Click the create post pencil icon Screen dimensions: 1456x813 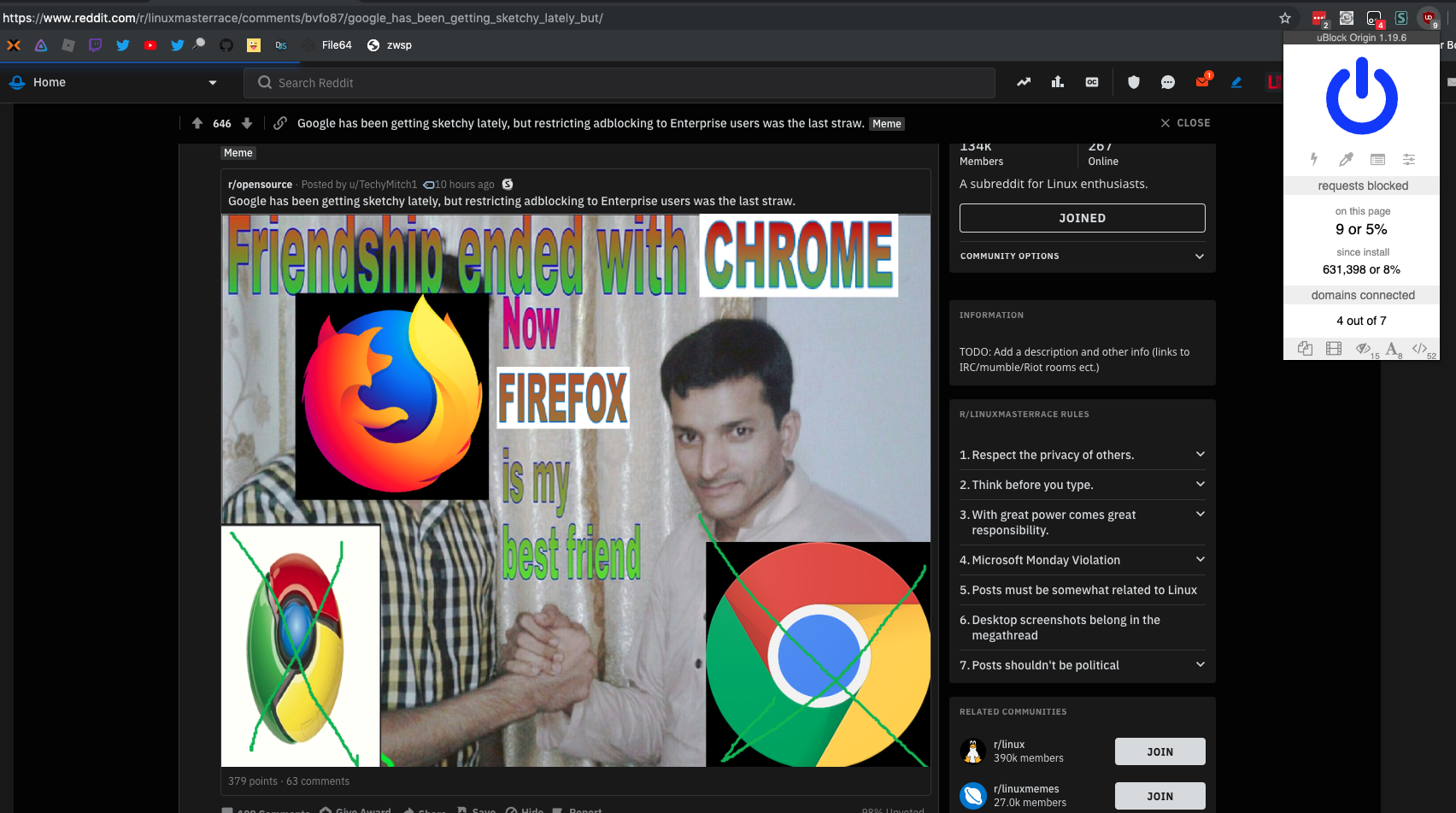(1236, 82)
